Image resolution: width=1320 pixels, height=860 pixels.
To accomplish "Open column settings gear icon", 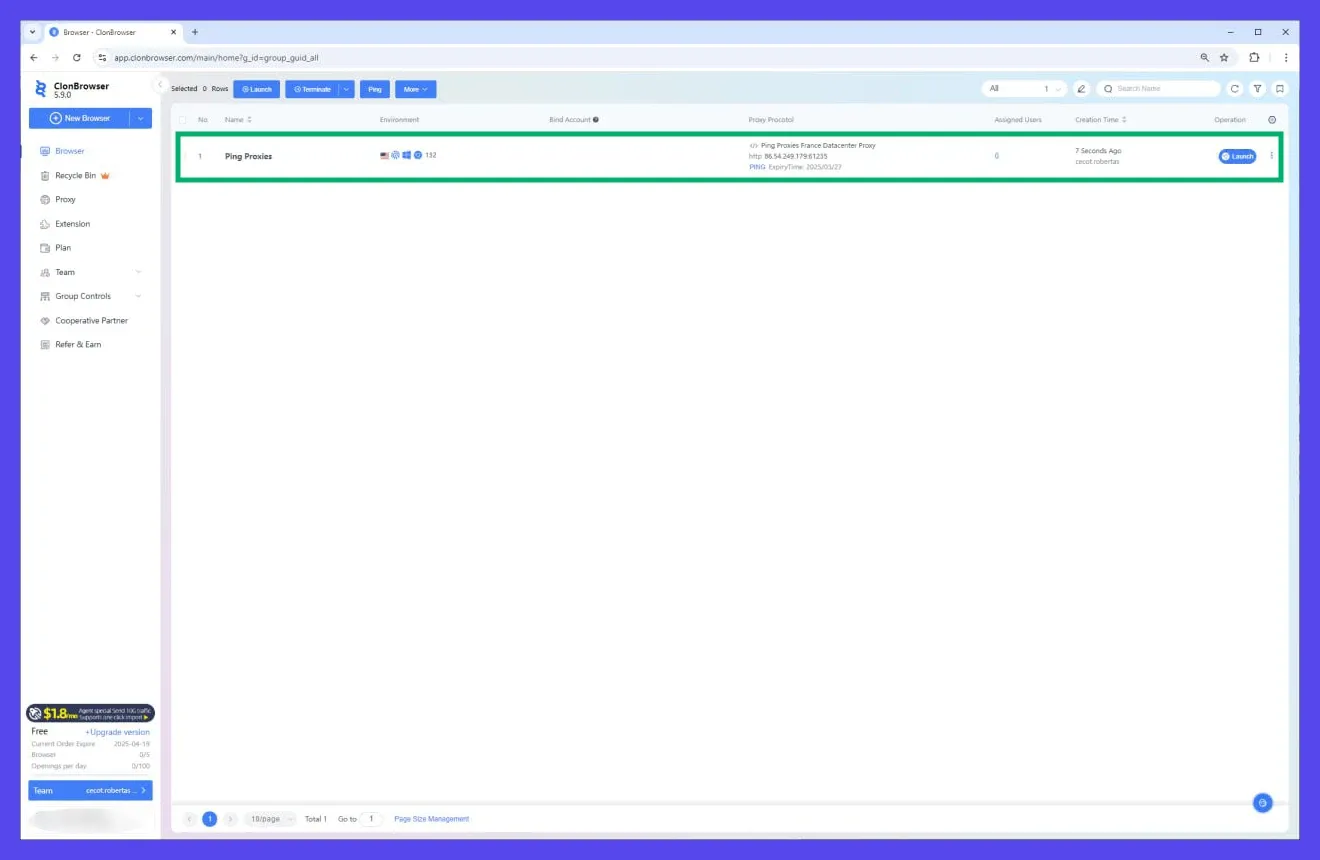I will tap(1272, 120).
